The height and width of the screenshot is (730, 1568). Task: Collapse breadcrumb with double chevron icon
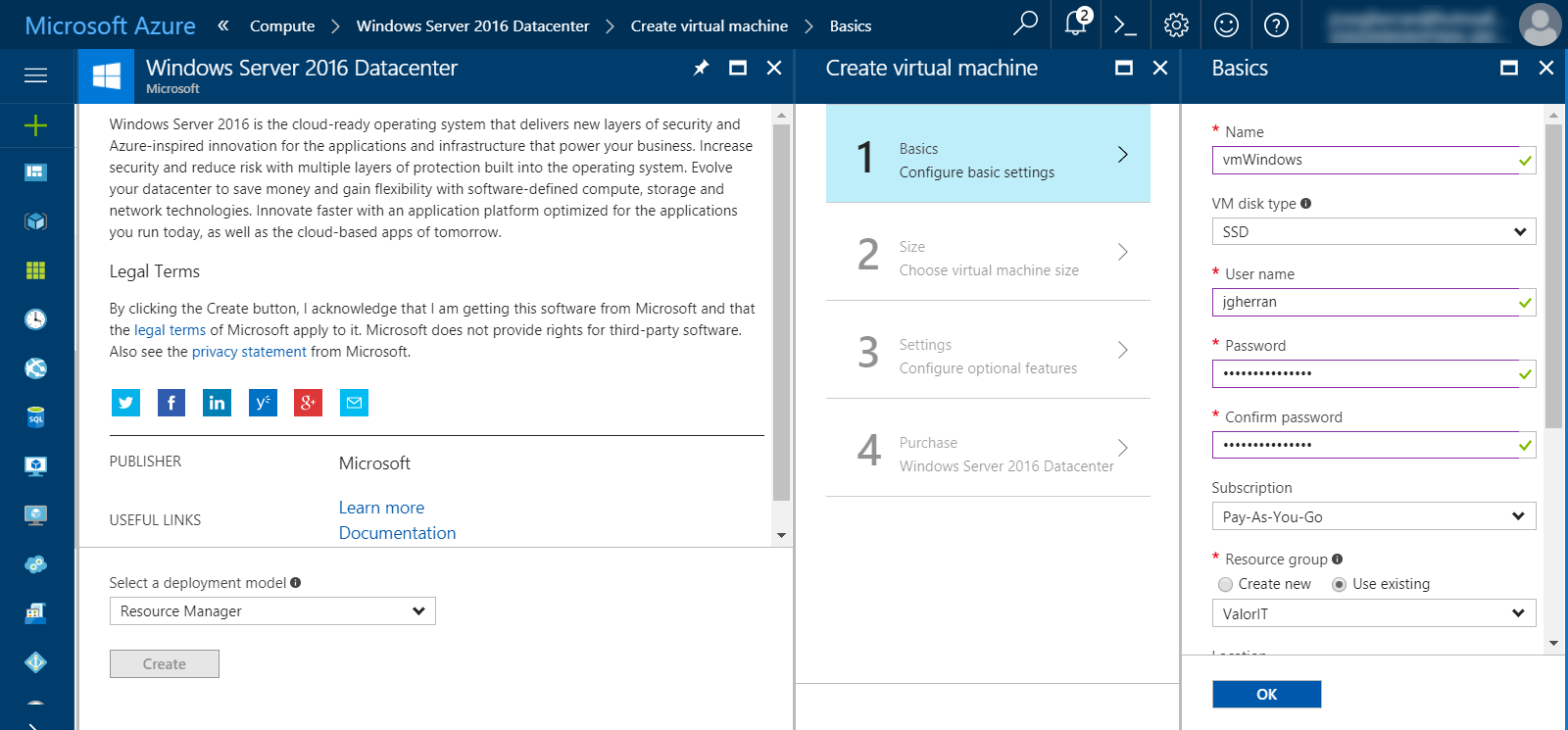223,25
